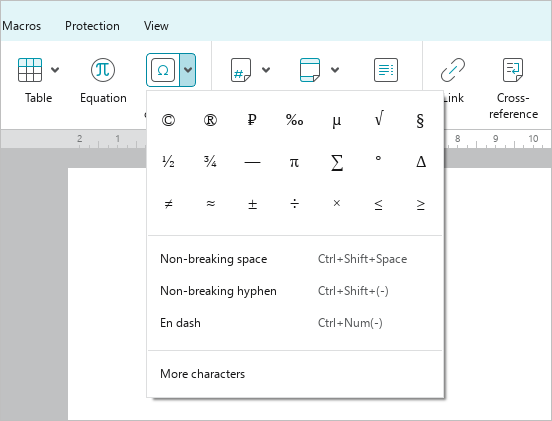Click the Table insert icon
The width and height of the screenshot is (552, 421).
tap(30, 70)
